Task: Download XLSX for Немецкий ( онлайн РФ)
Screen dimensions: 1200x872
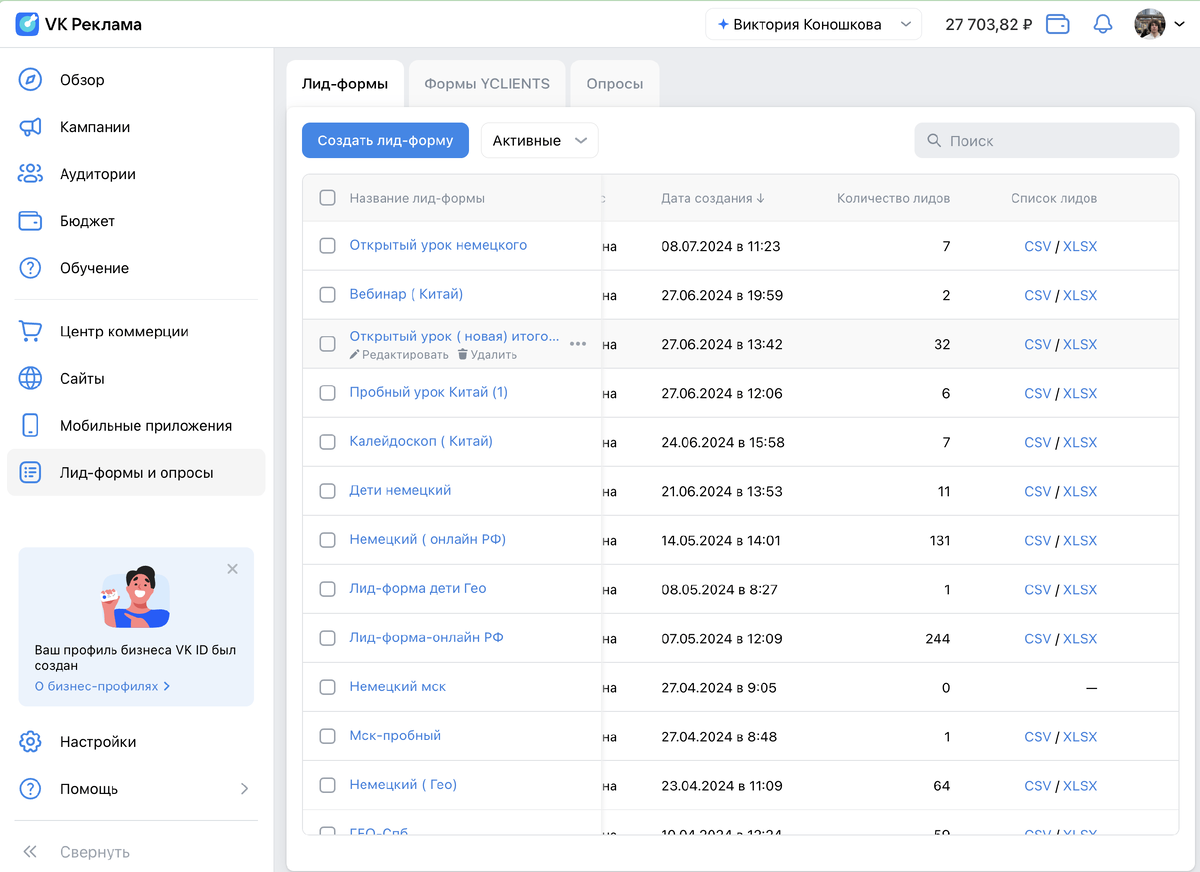Action: click(x=1080, y=540)
